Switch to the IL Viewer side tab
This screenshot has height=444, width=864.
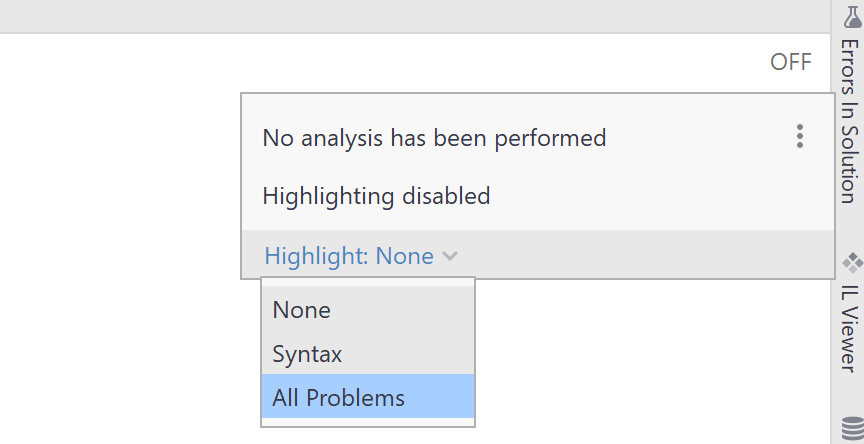pyautogui.click(x=850, y=328)
